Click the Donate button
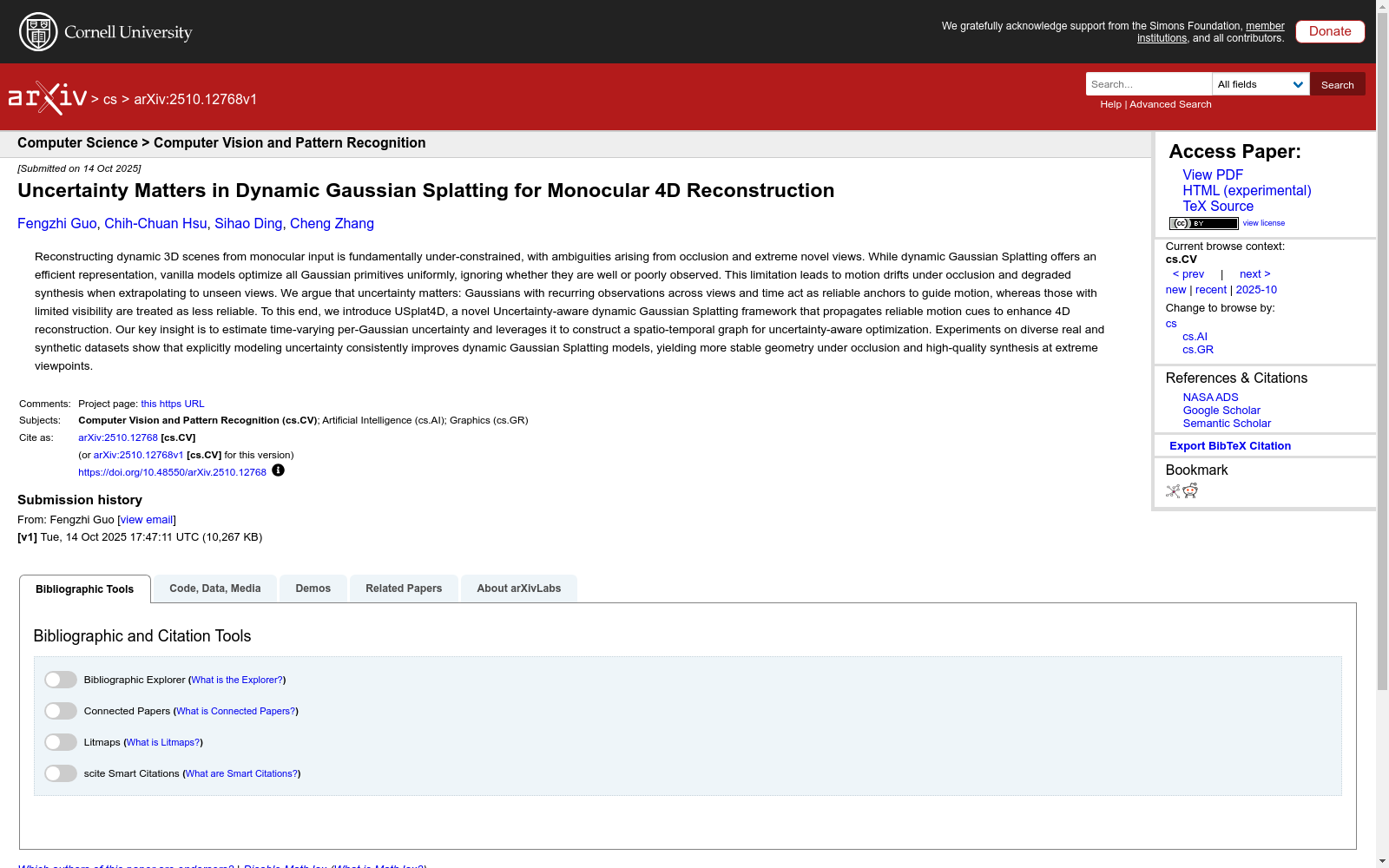 pos(1330,31)
